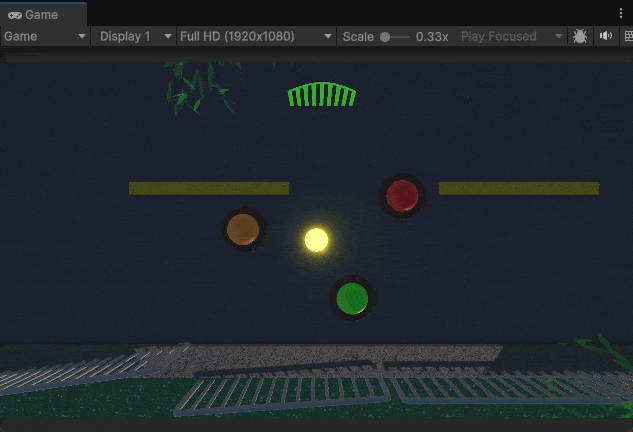
Task: Open the Full HD (1920x1080) resolution dropdown
Action: point(256,36)
